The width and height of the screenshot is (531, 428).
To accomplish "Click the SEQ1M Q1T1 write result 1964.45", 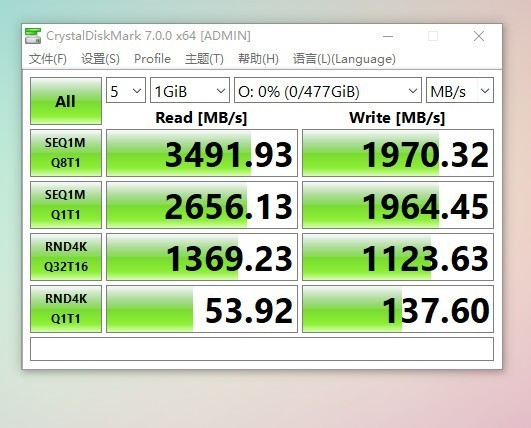I will 398,205.
